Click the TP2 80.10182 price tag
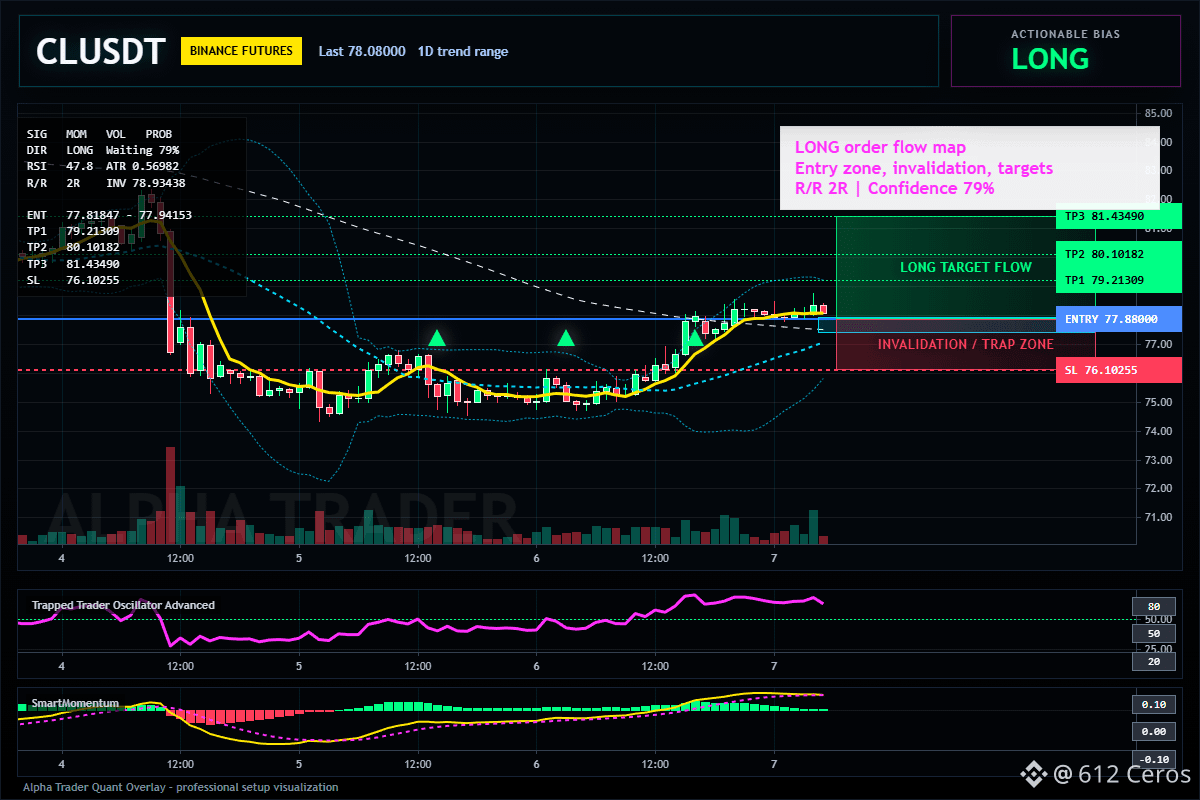 1118,254
